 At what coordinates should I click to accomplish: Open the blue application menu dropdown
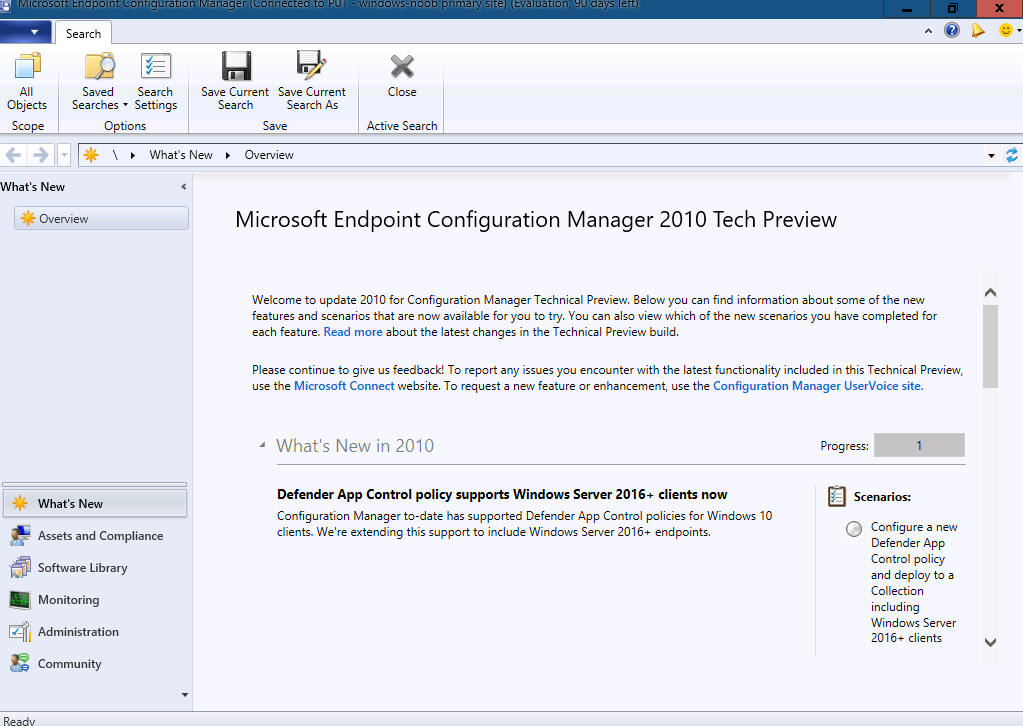[x=25, y=31]
